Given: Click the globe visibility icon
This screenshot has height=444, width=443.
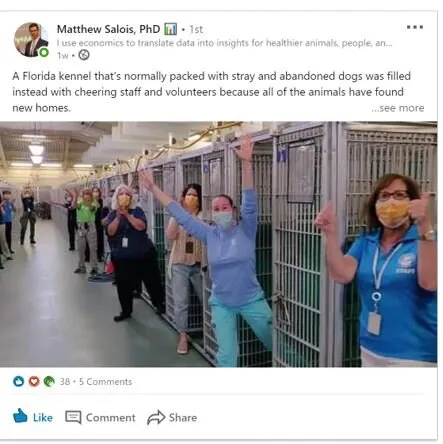Looking at the screenshot, I should point(84,55).
